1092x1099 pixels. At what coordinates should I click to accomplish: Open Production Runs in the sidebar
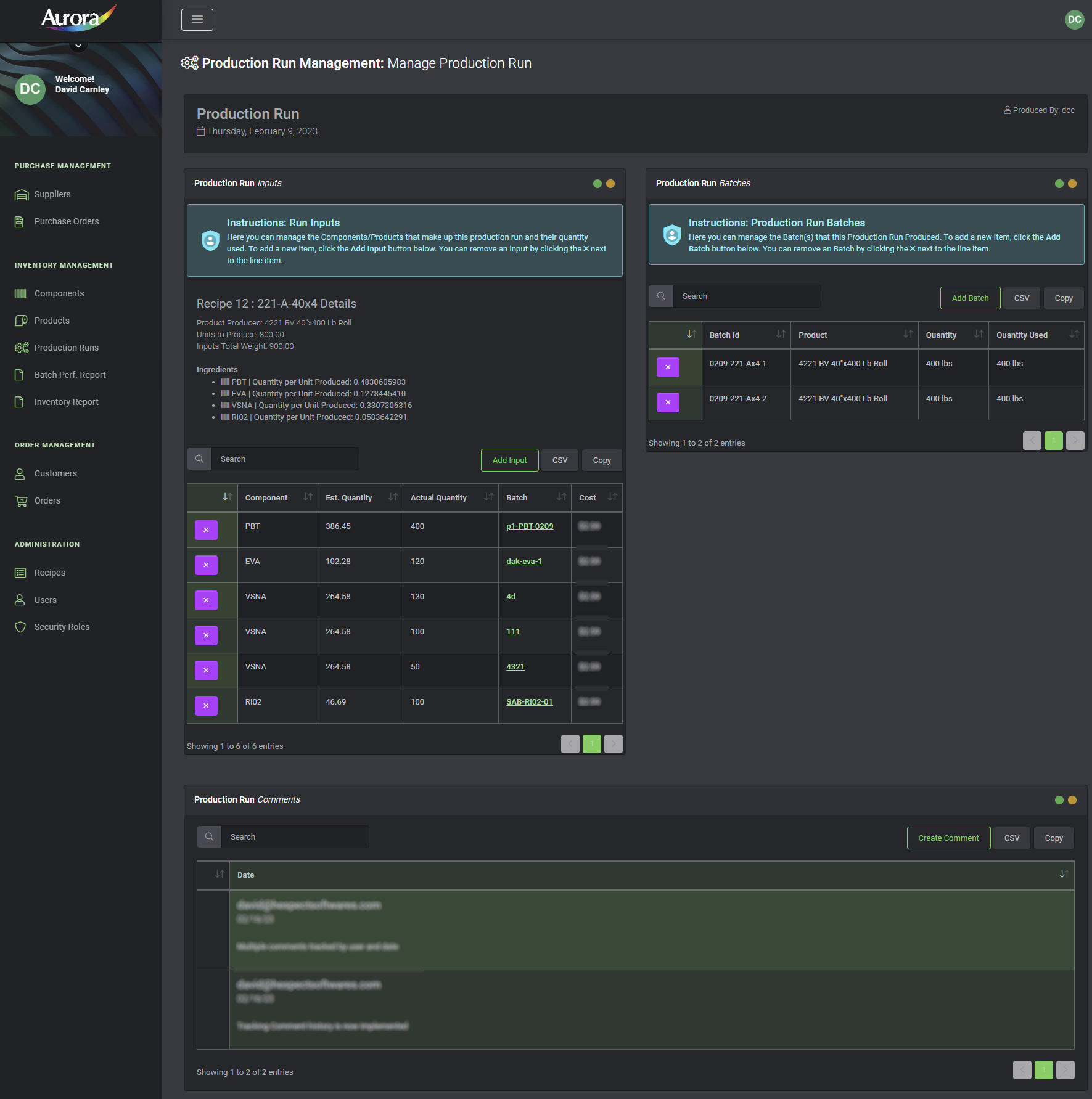pyautogui.click(x=67, y=348)
